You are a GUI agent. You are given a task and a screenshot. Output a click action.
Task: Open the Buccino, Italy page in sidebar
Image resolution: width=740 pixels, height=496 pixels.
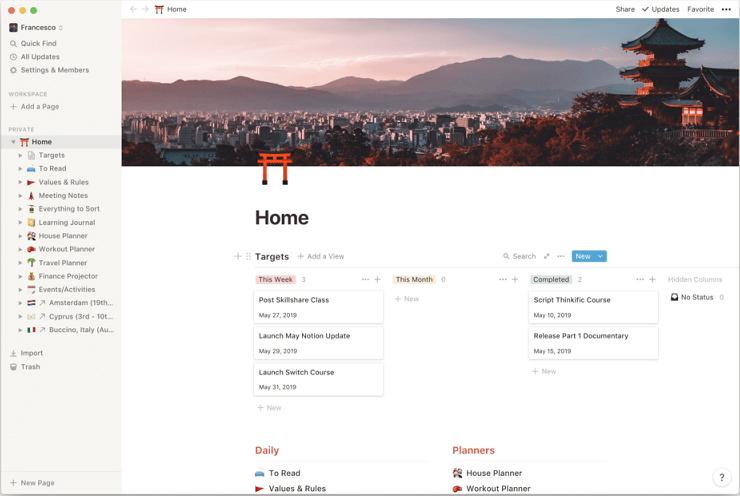(x=81, y=330)
